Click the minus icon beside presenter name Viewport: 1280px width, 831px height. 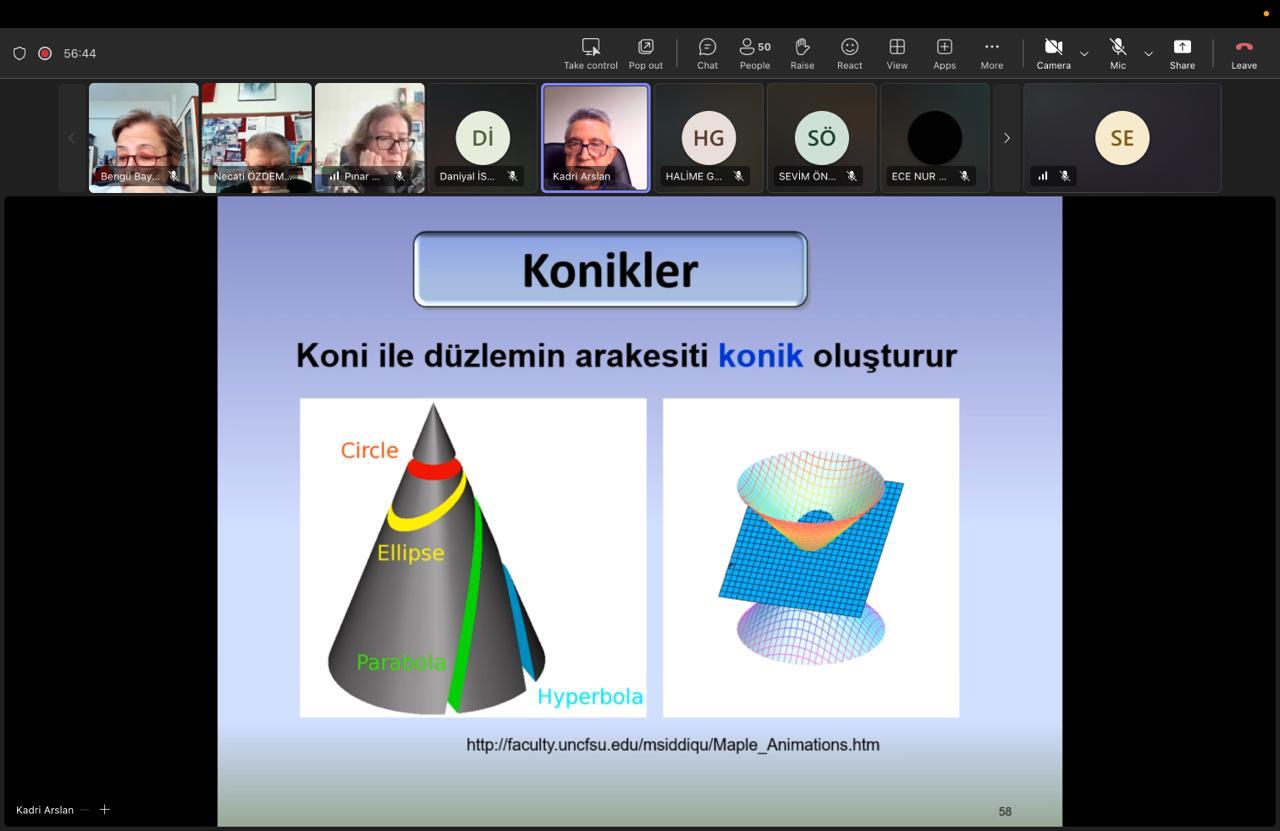point(85,810)
